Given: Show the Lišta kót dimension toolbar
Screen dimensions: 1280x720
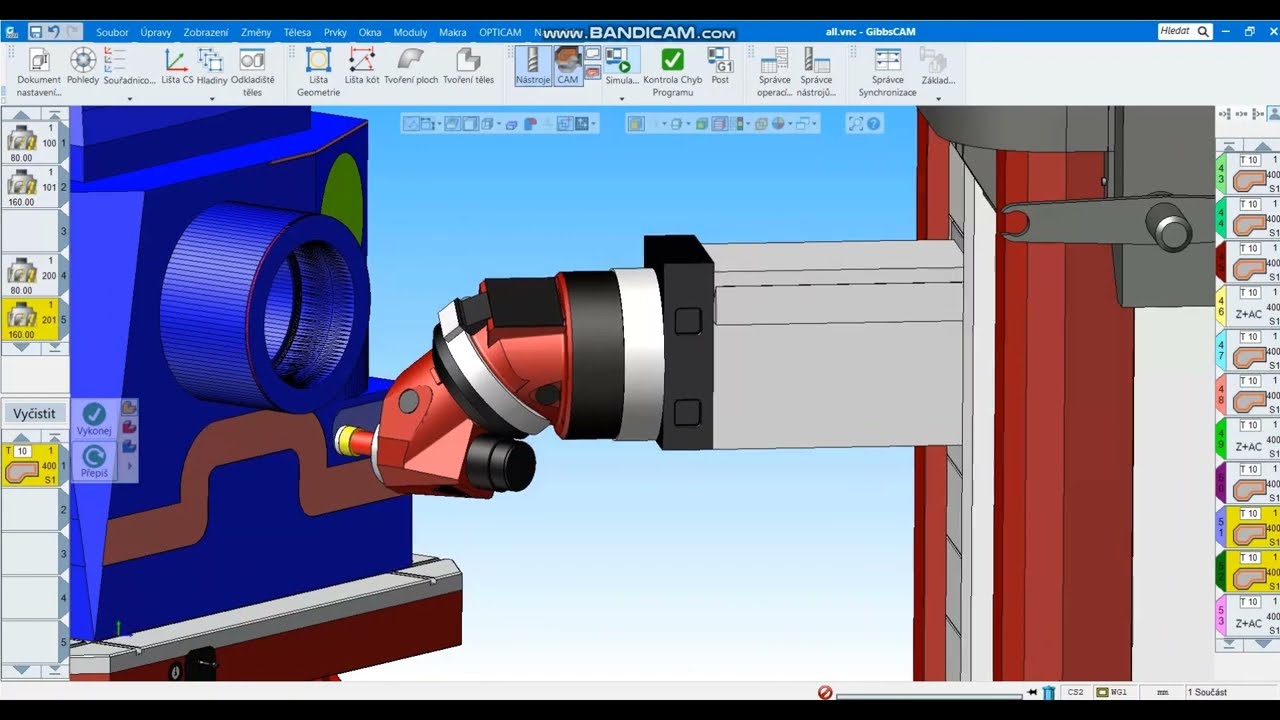Looking at the screenshot, I should click(x=362, y=66).
